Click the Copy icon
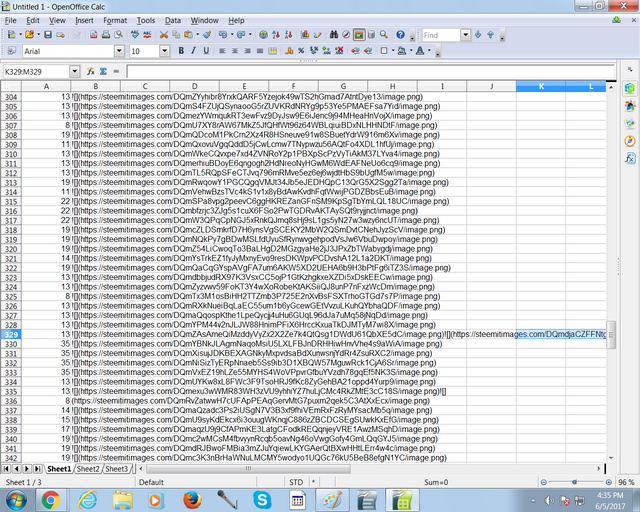This screenshot has height=512, width=640. click(176, 35)
